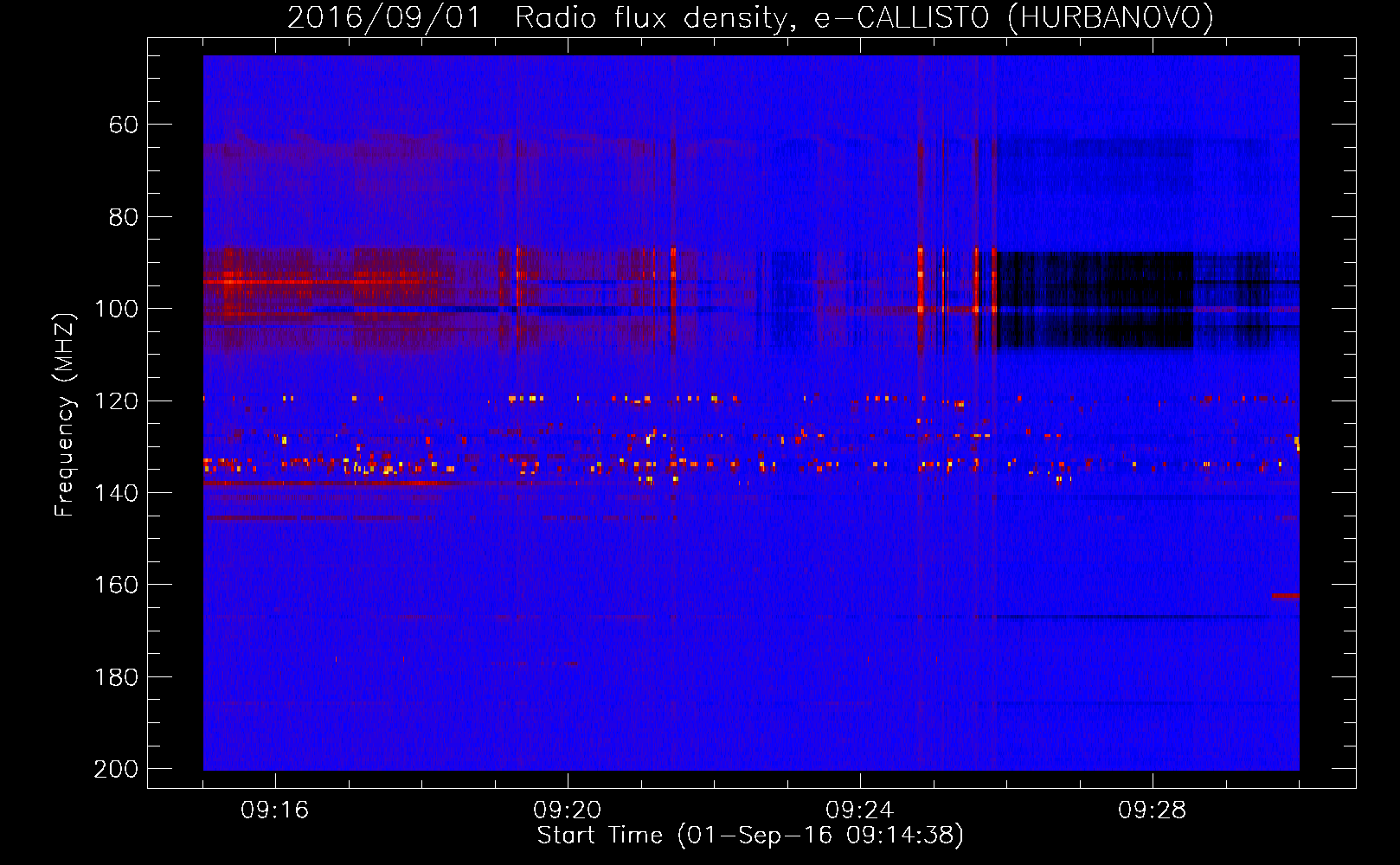Click the 60 frequency tick label
The image size is (1400, 865).
tap(124, 125)
